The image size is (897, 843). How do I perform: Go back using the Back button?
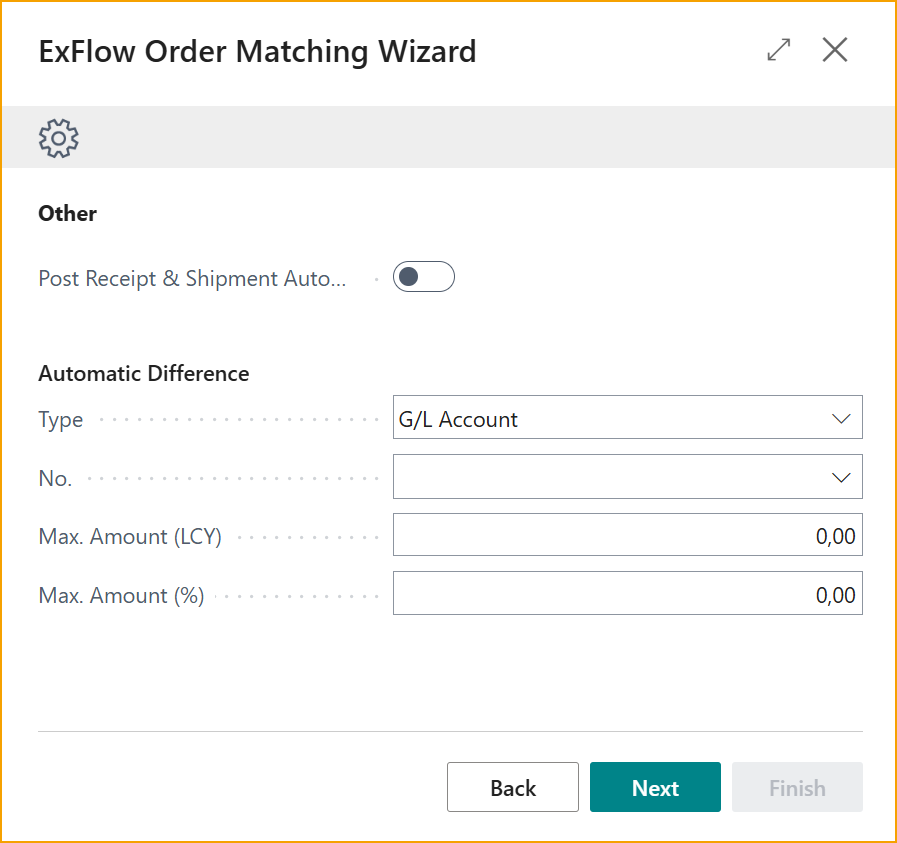pyautogui.click(x=512, y=787)
